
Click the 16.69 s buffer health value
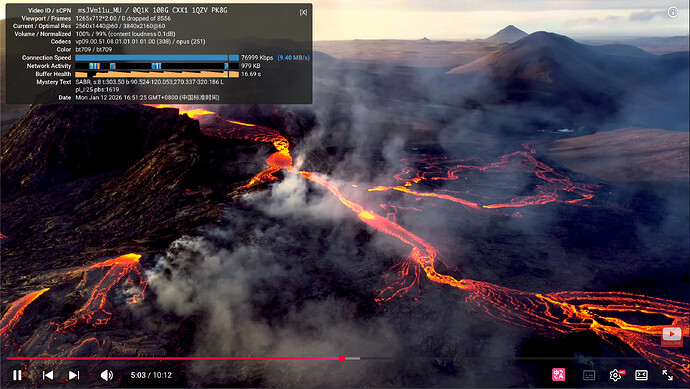pyautogui.click(x=251, y=74)
